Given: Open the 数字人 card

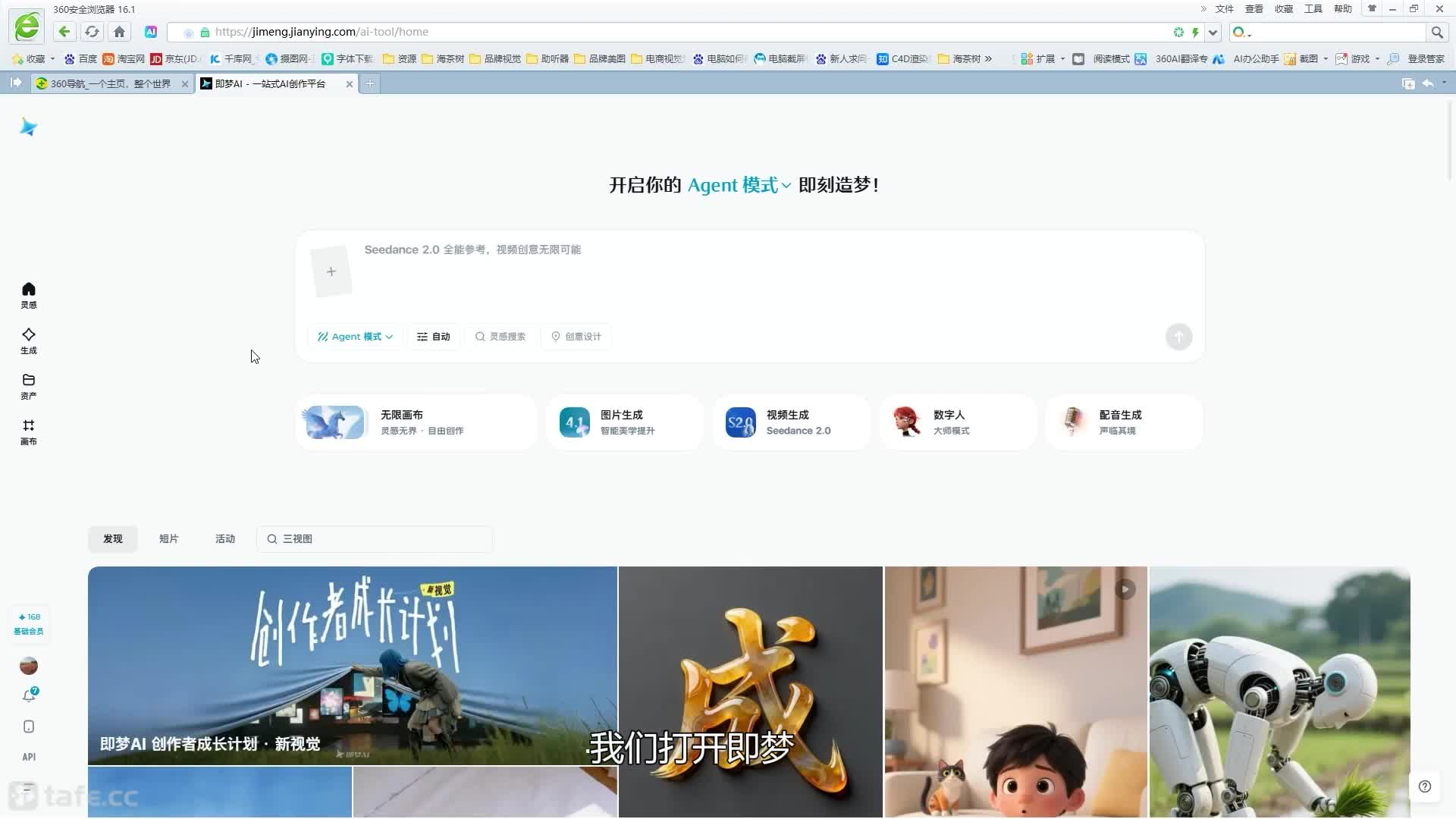Looking at the screenshot, I should 958,422.
